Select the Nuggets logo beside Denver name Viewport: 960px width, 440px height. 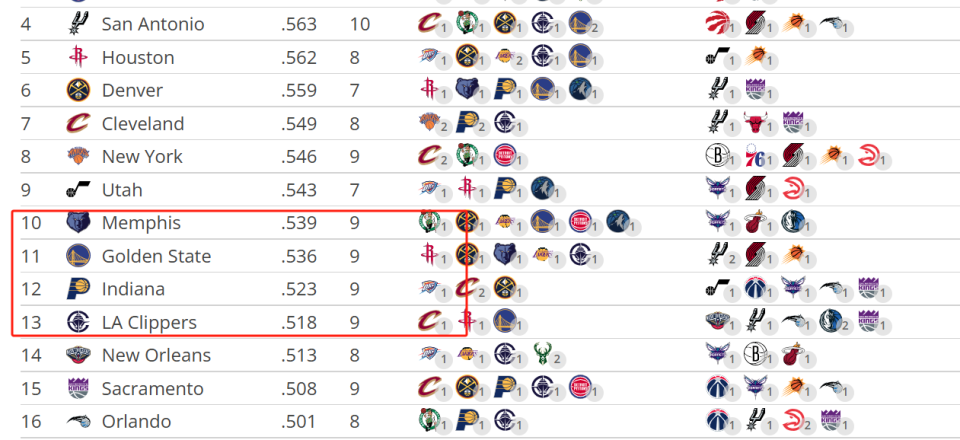[x=78, y=91]
